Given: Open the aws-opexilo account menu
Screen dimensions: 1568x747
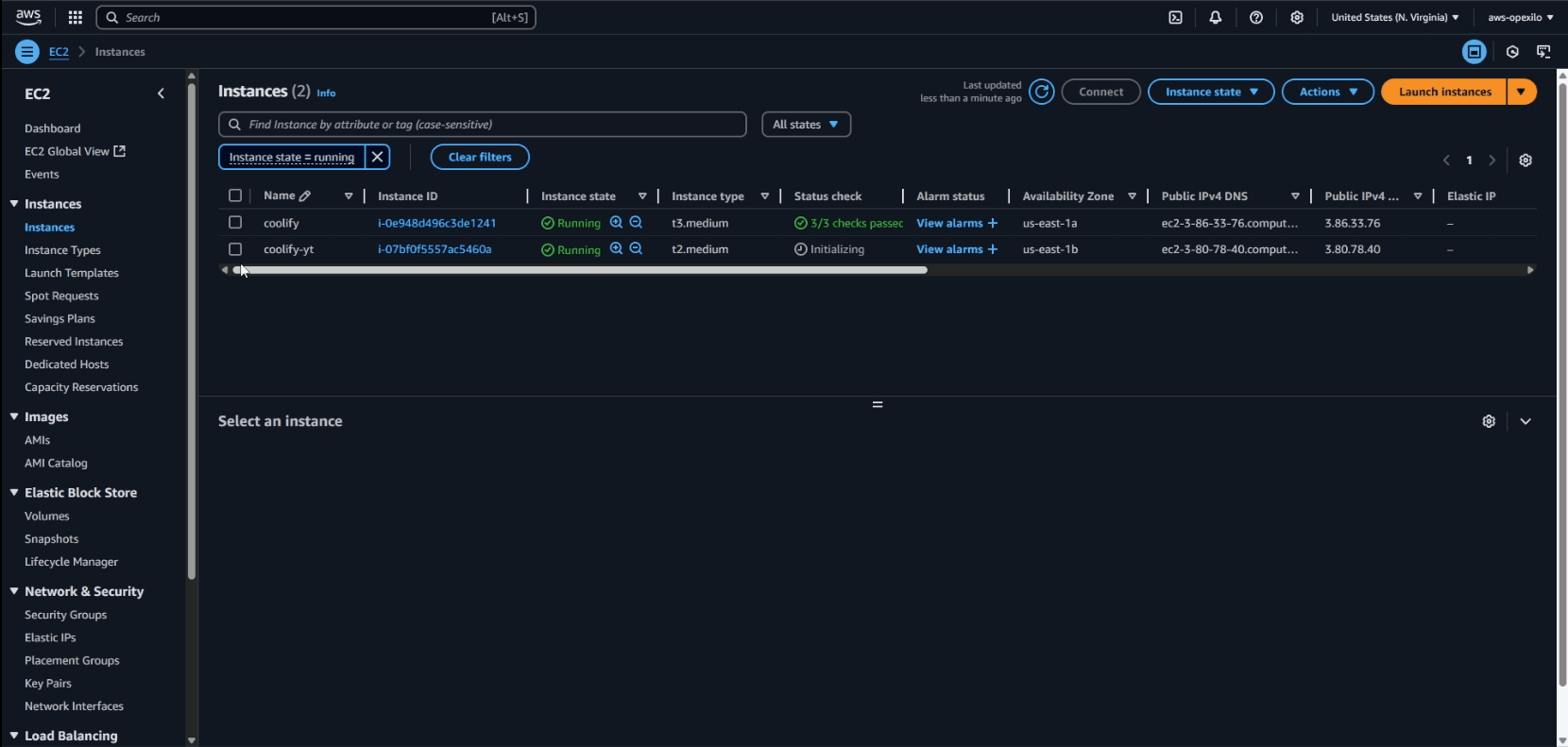Looking at the screenshot, I should click(x=1520, y=17).
